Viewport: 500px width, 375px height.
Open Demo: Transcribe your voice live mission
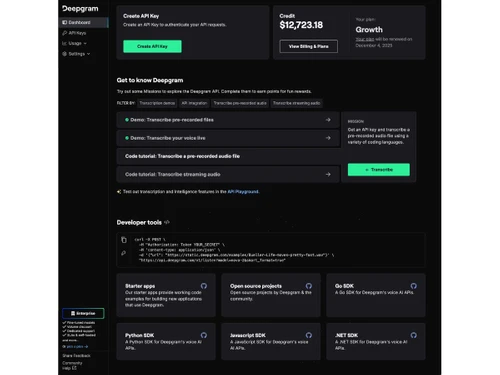coord(228,138)
